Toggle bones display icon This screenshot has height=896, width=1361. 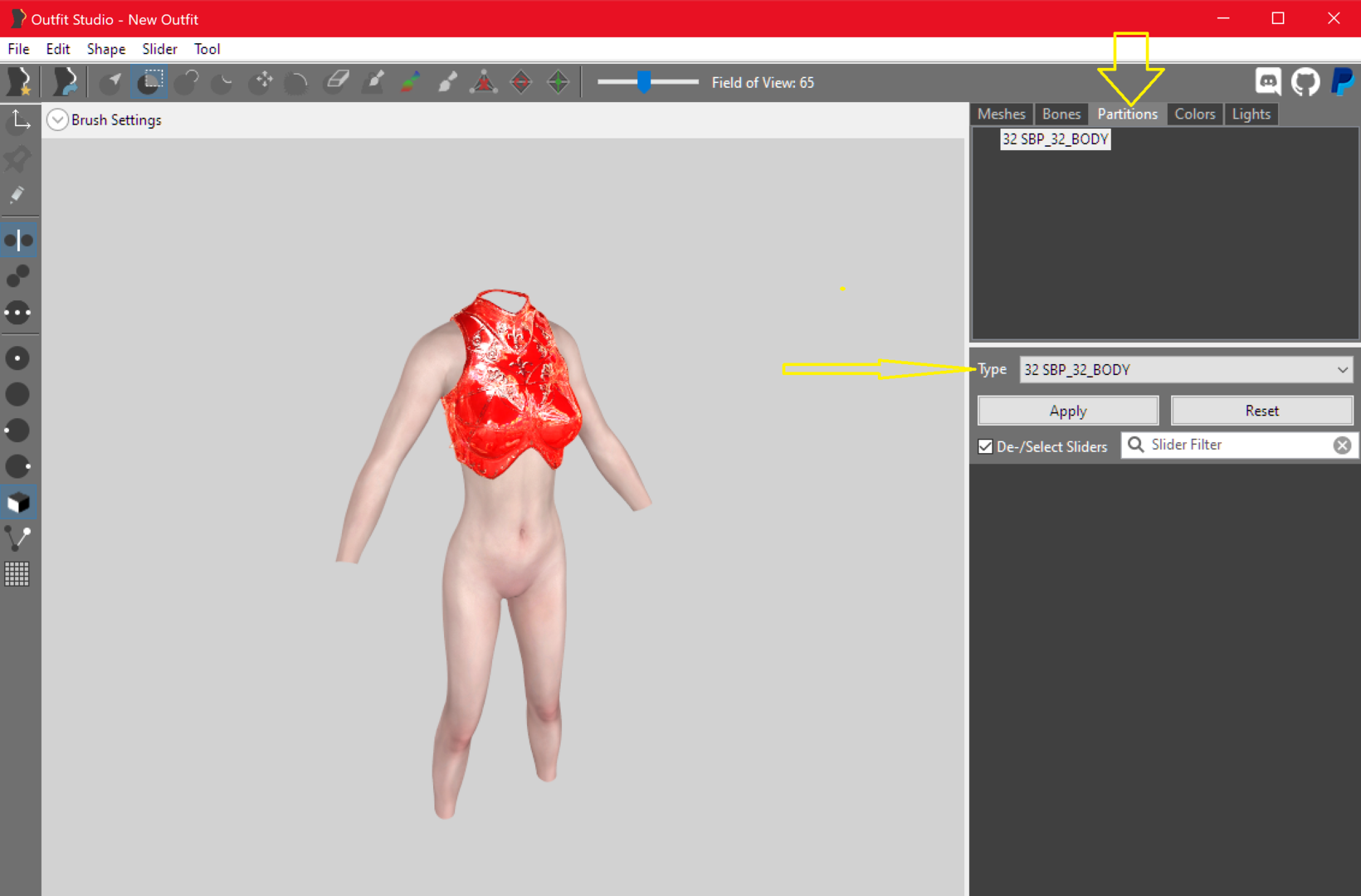point(18,538)
